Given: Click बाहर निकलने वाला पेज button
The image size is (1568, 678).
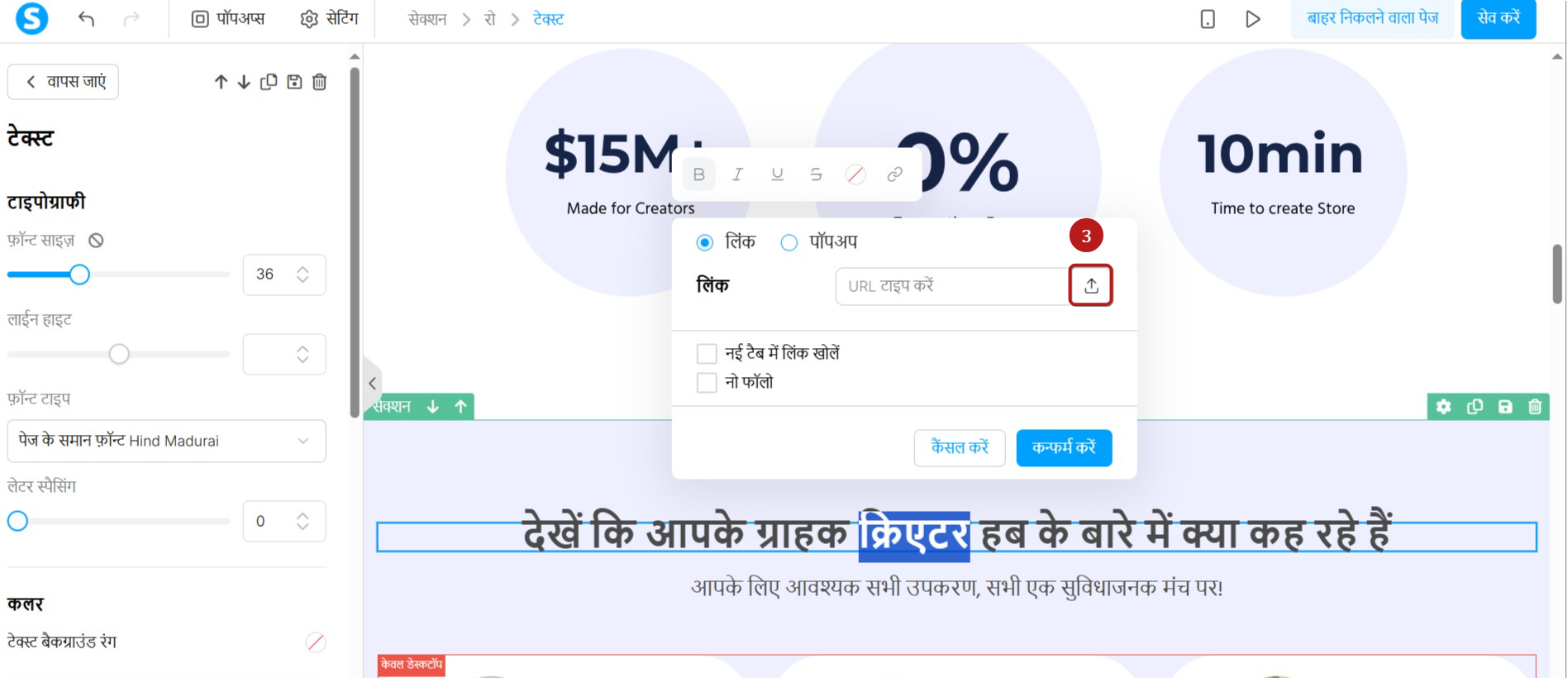Looking at the screenshot, I should (x=1373, y=18).
